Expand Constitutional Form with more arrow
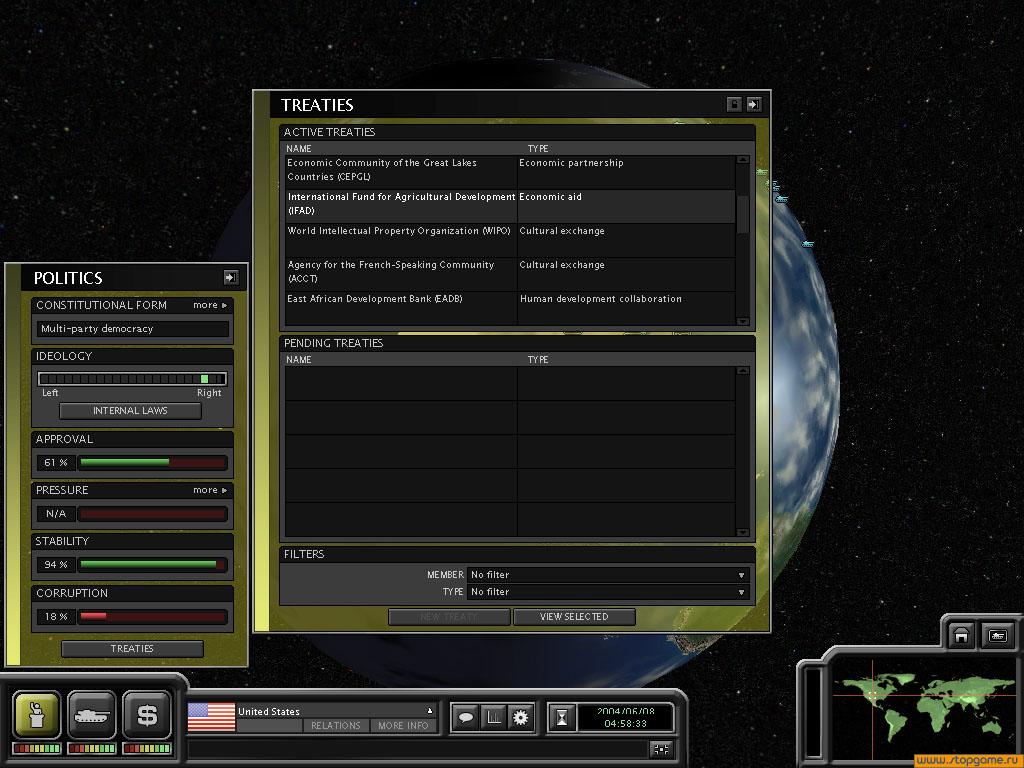 (x=210, y=305)
